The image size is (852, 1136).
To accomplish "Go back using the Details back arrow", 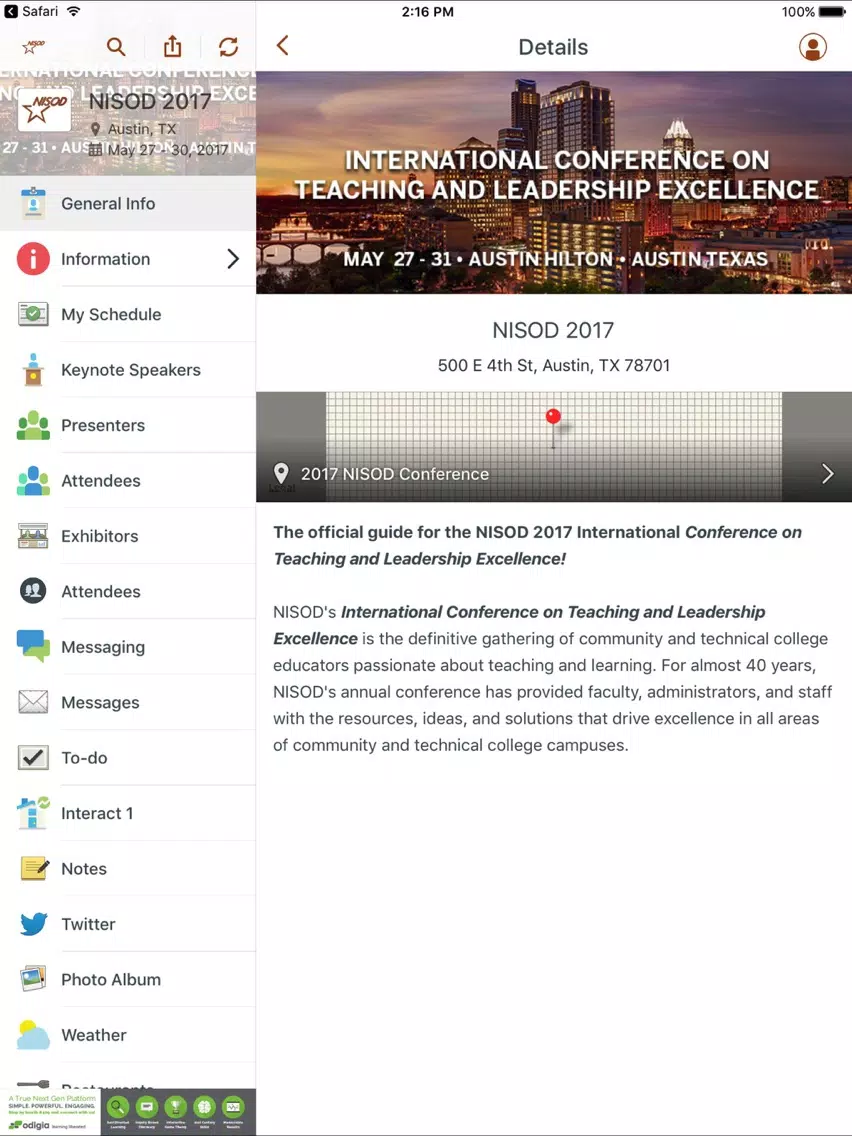I will coord(283,46).
